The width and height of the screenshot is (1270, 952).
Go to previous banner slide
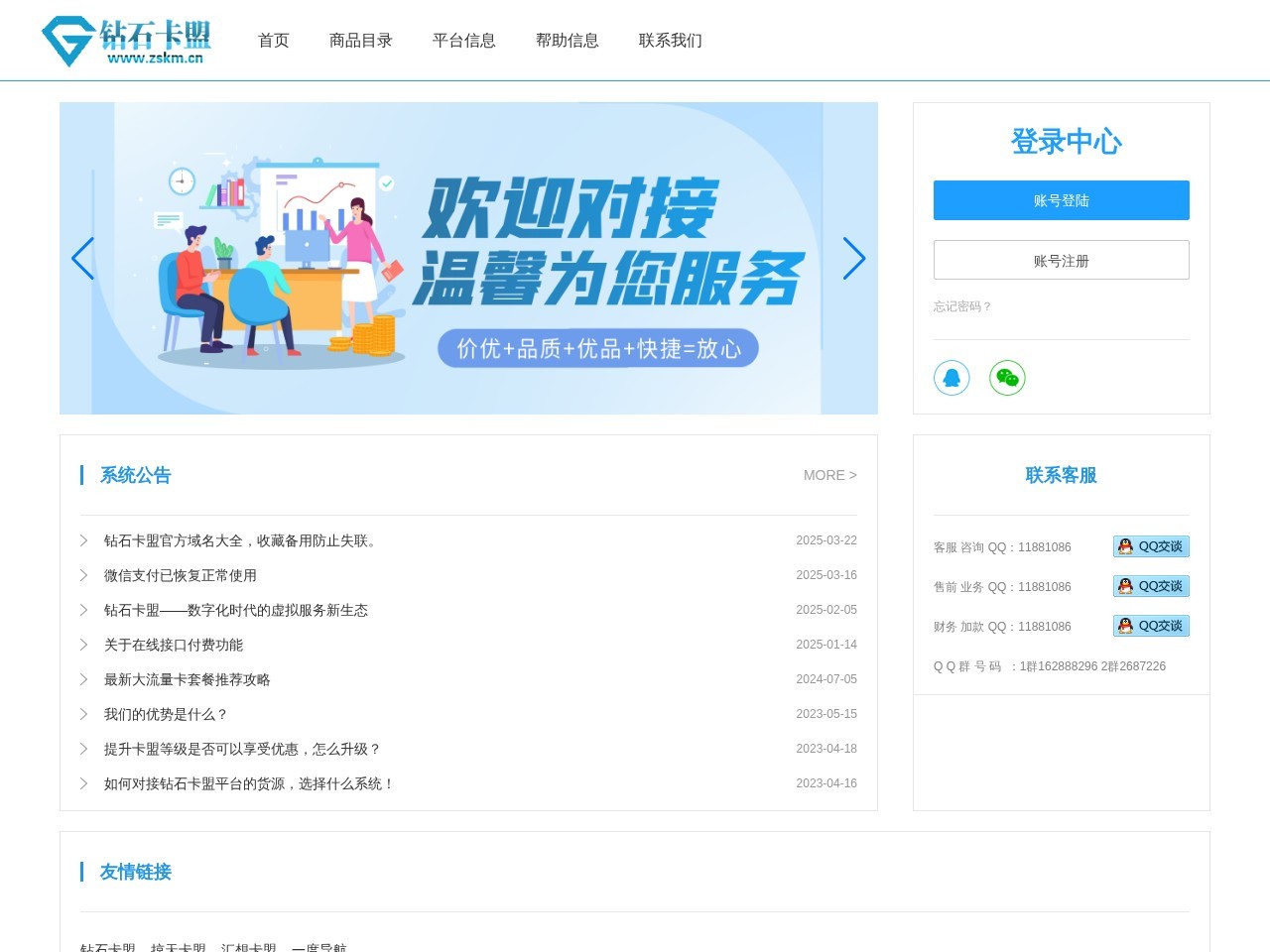pos(83,259)
